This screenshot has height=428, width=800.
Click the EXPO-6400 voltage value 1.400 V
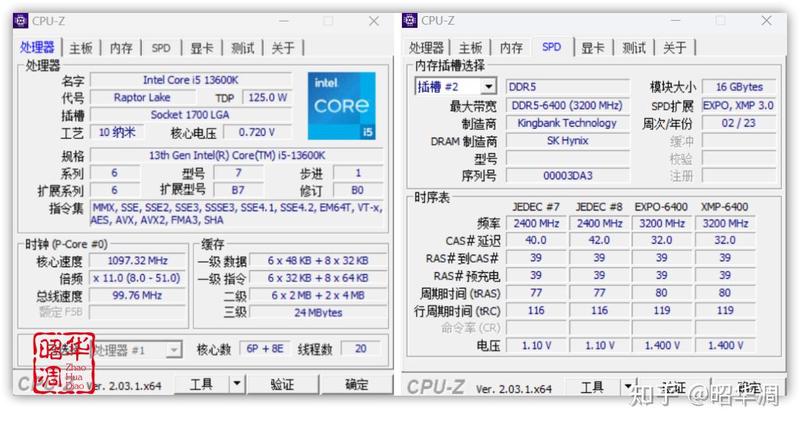coord(662,346)
